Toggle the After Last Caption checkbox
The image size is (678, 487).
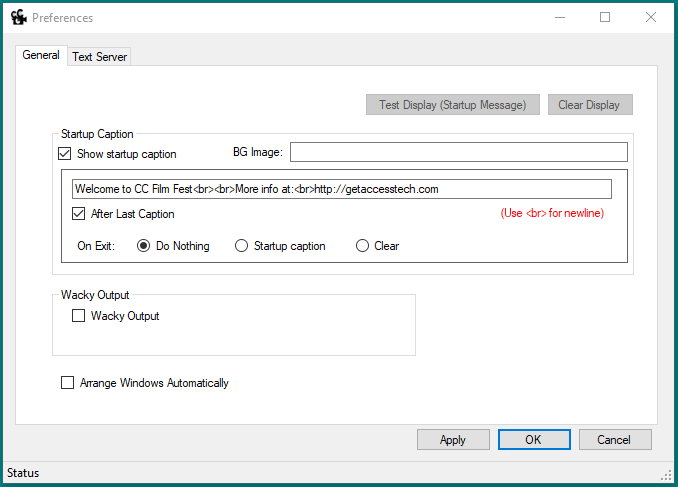(x=78, y=214)
